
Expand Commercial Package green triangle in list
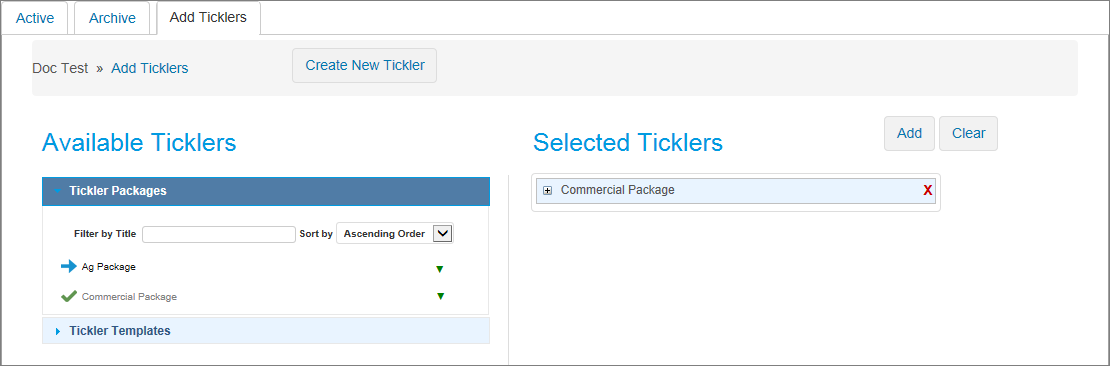click(x=440, y=296)
